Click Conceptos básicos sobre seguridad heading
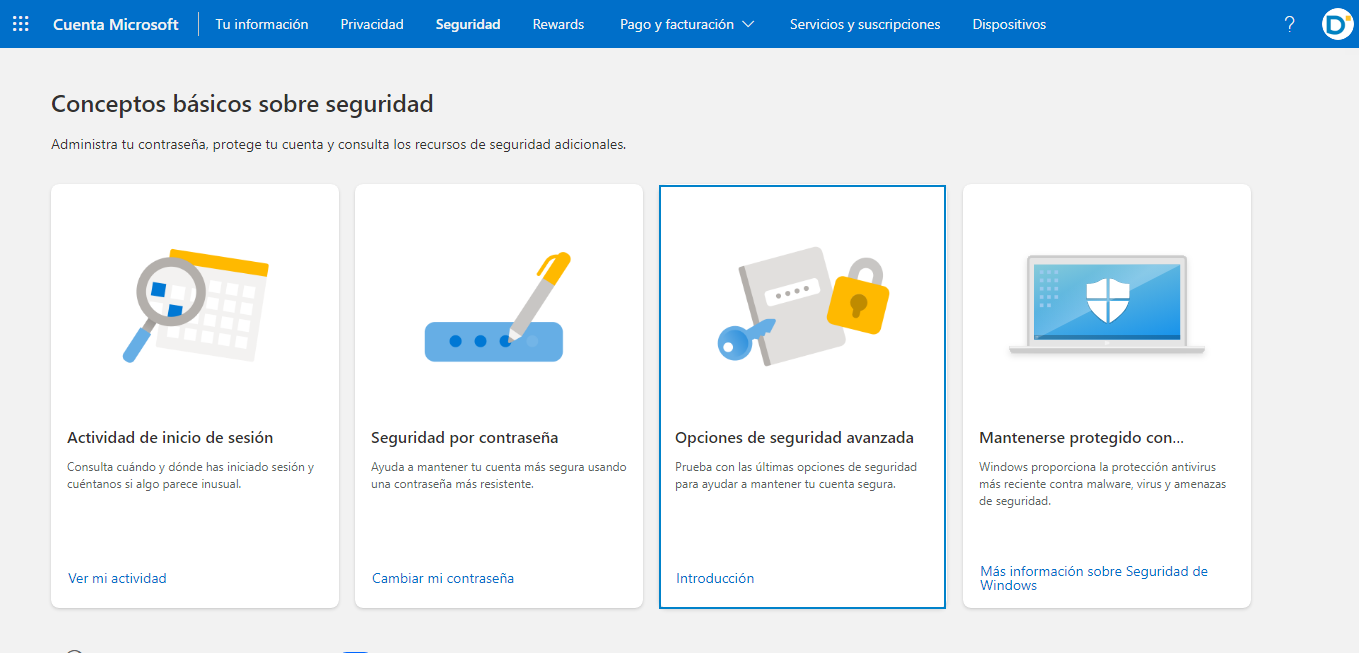Screen dimensions: 1359x653 click(x=242, y=103)
